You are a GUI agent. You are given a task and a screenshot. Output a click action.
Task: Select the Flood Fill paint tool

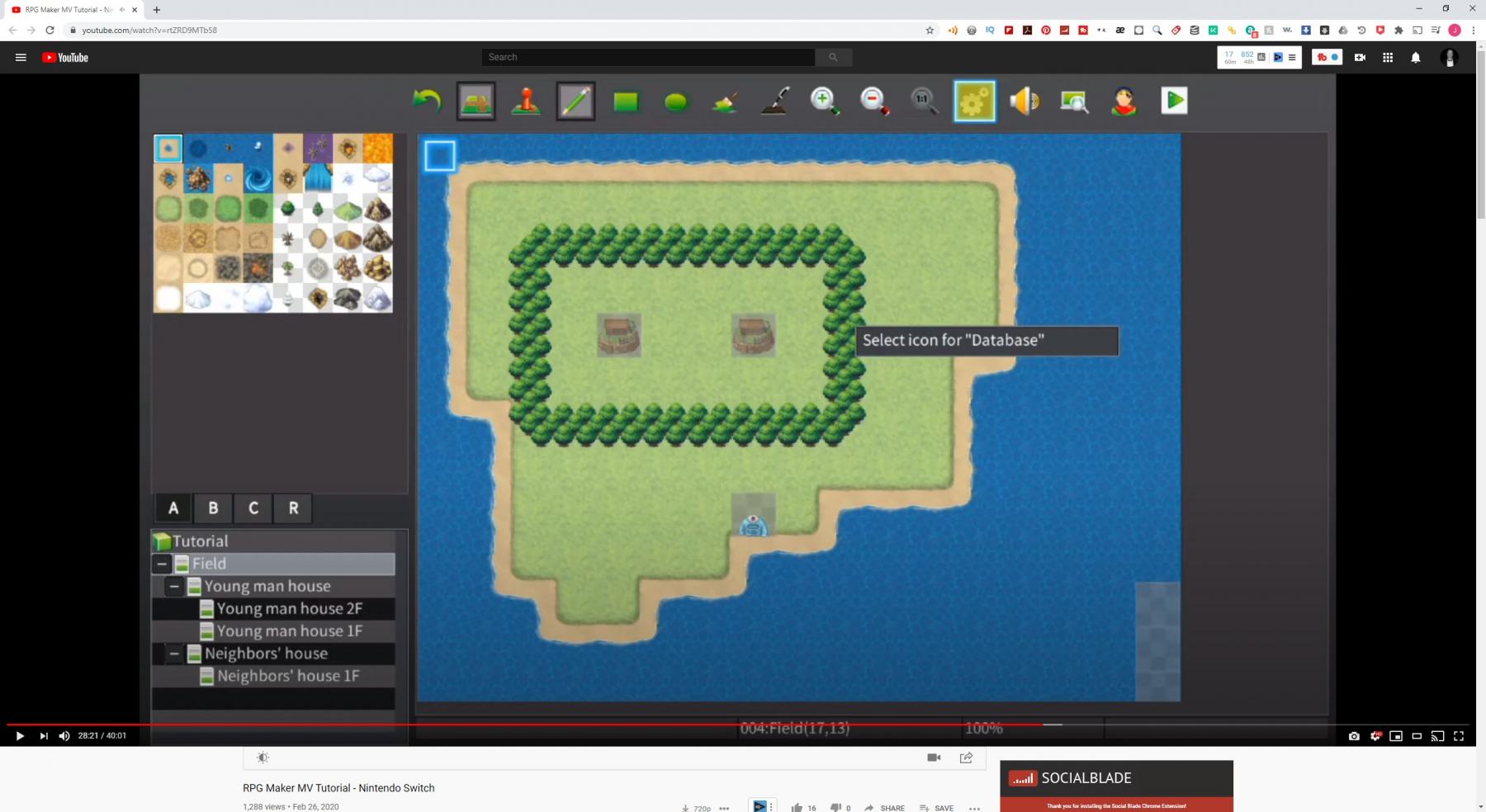tap(725, 101)
